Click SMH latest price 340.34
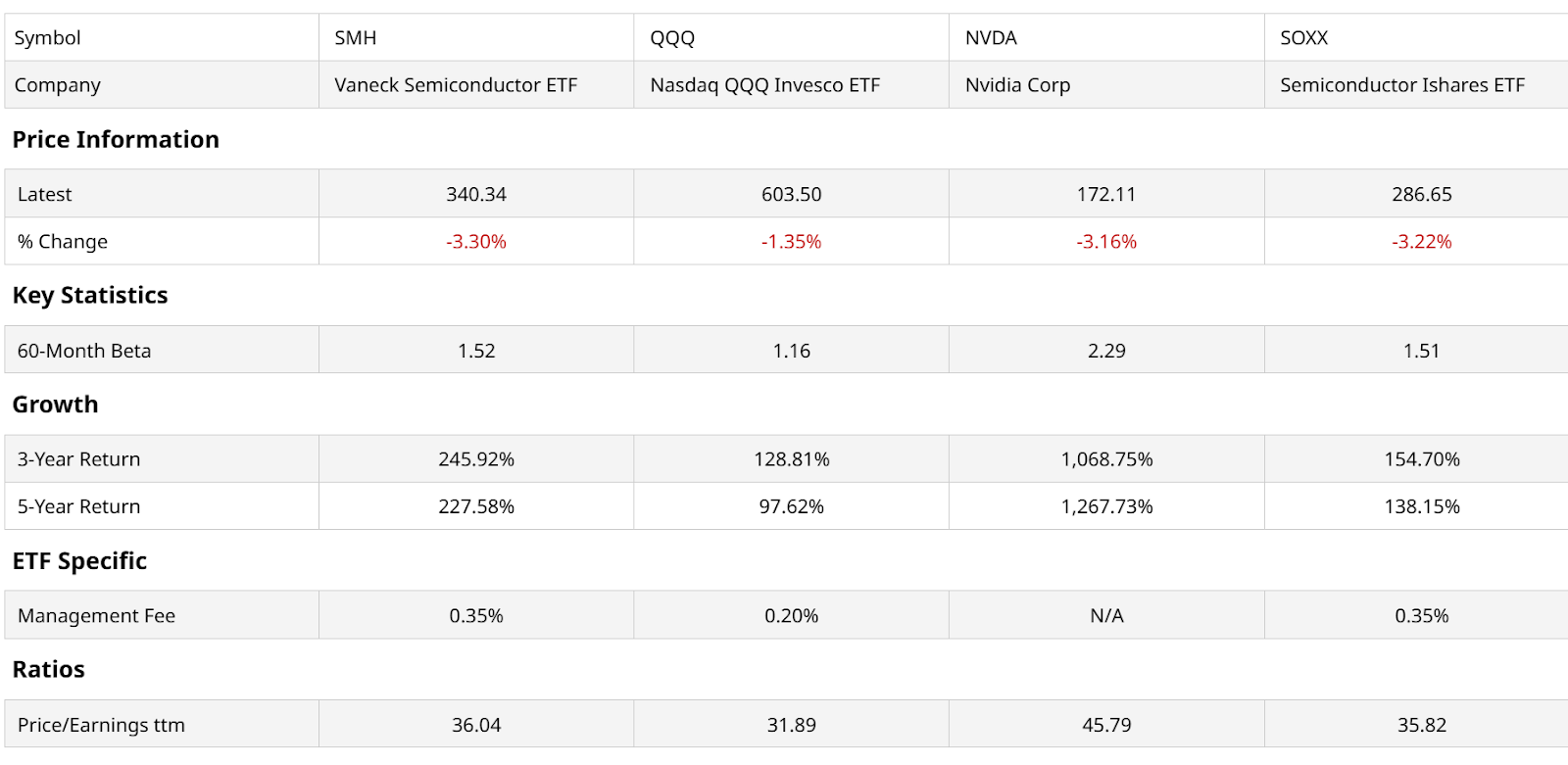This screenshot has width=1568, height=765. point(476,194)
